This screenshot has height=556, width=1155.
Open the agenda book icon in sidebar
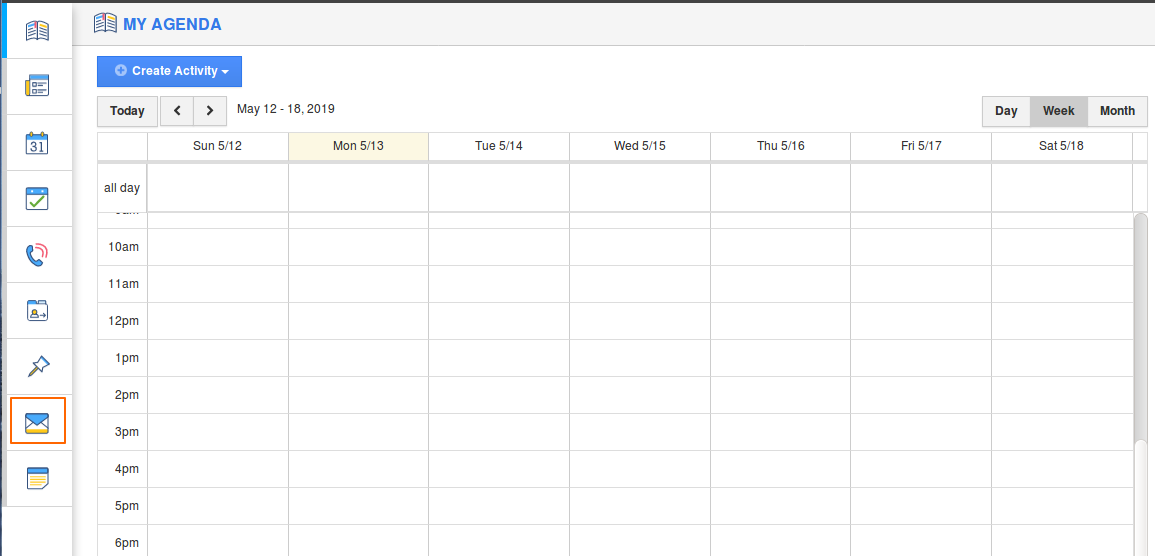coord(37,31)
